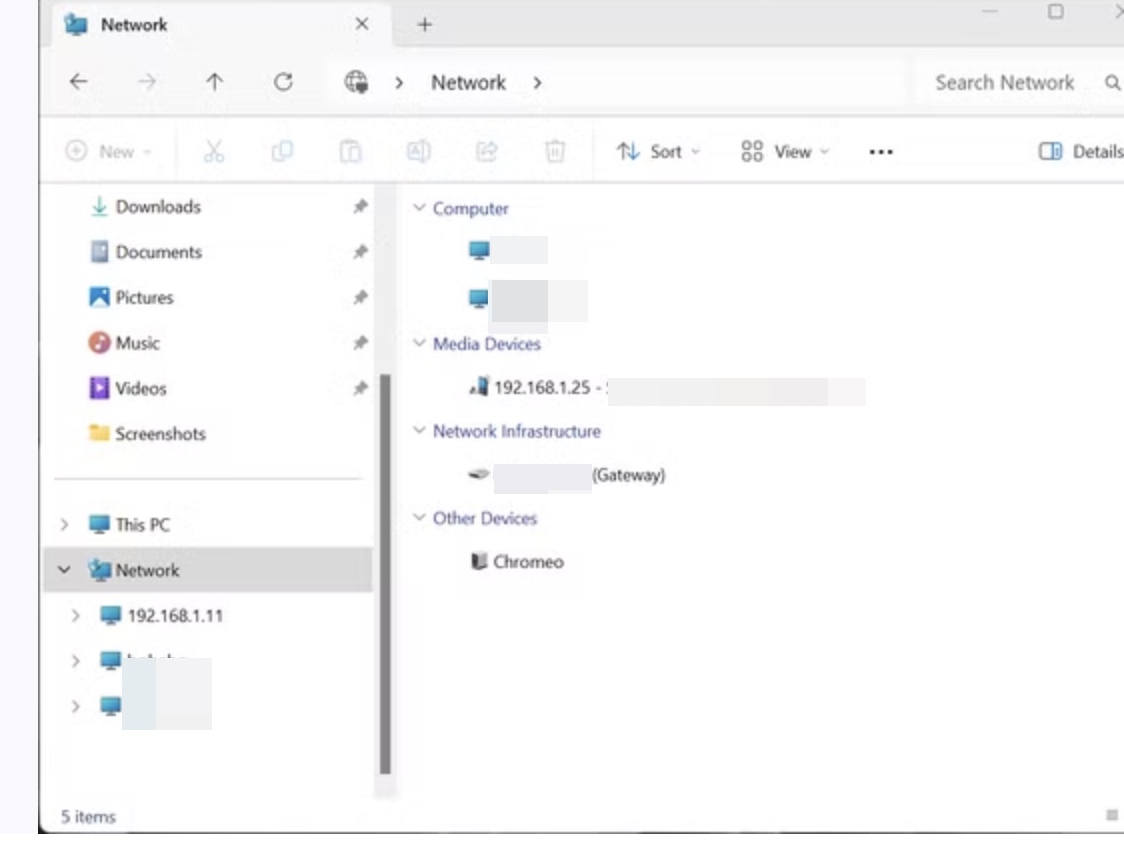
Task: Open the See more ellipsis menu
Action: coord(880,152)
